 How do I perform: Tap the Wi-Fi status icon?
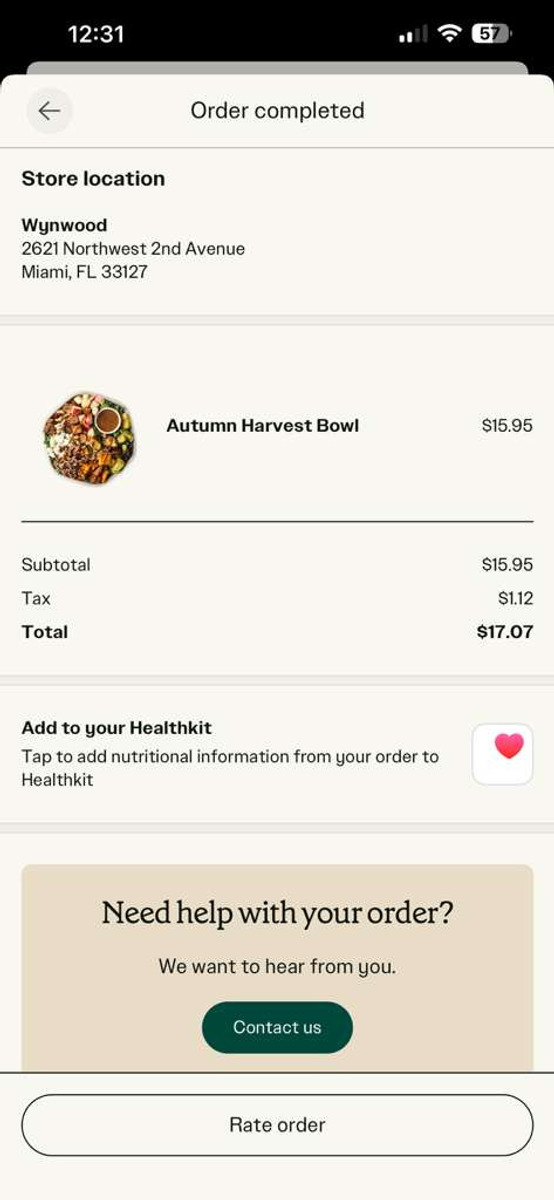point(450,34)
